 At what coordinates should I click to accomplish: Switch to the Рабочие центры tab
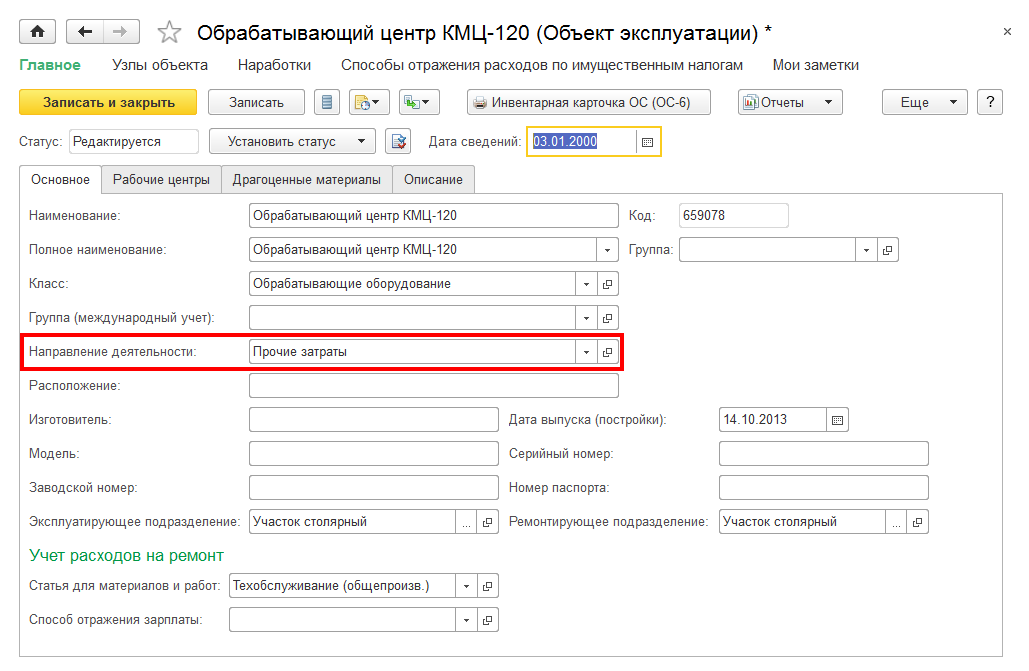click(161, 179)
